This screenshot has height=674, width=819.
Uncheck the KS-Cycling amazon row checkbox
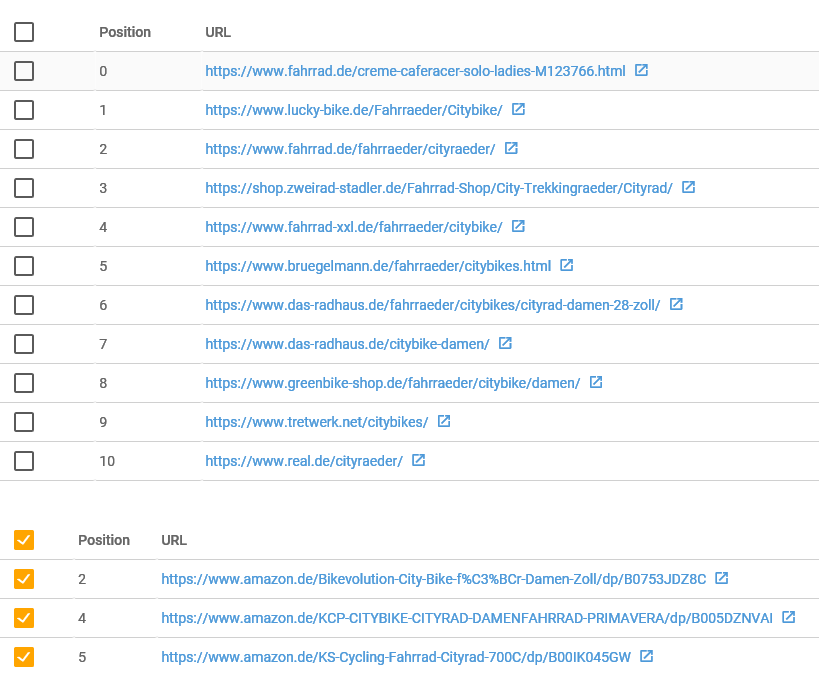(24, 657)
